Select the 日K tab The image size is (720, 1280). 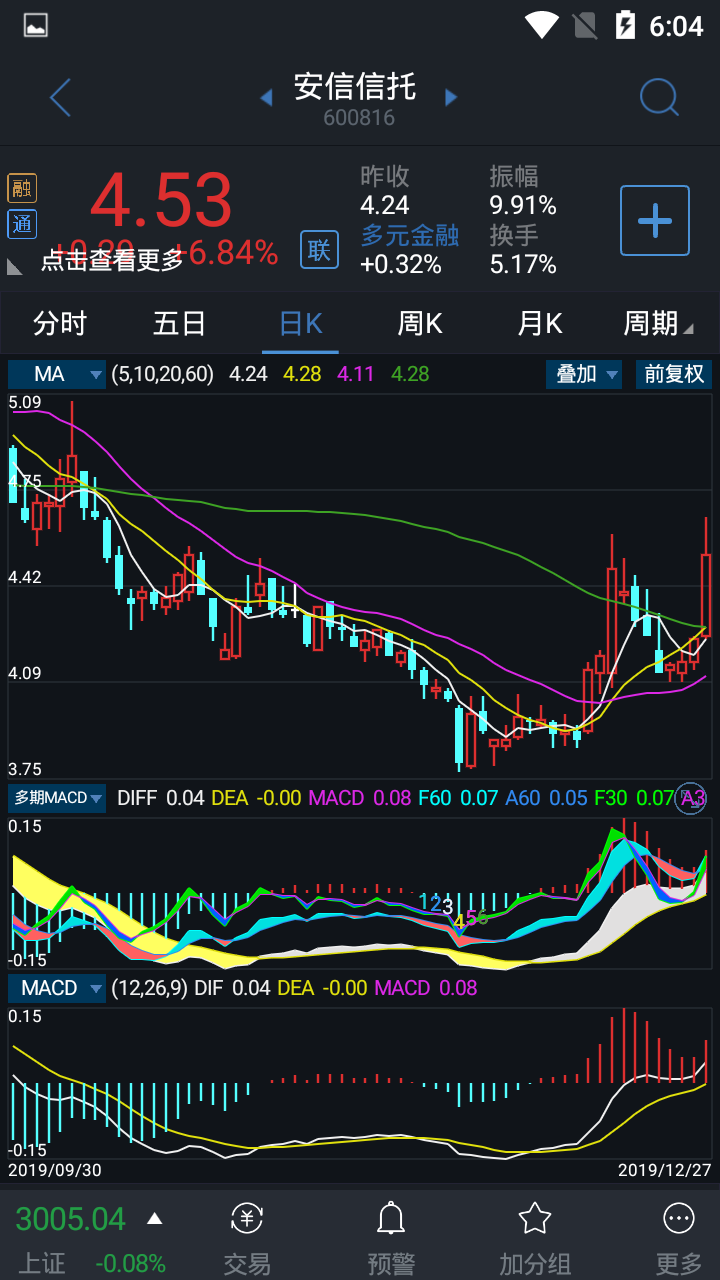[300, 324]
